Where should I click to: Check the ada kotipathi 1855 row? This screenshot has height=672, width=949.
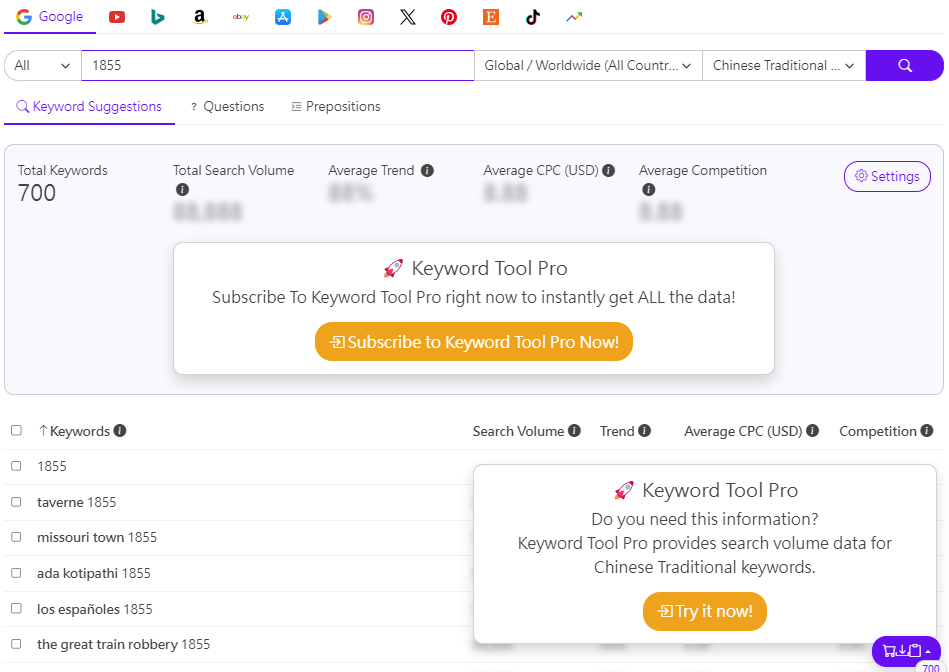(16, 573)
